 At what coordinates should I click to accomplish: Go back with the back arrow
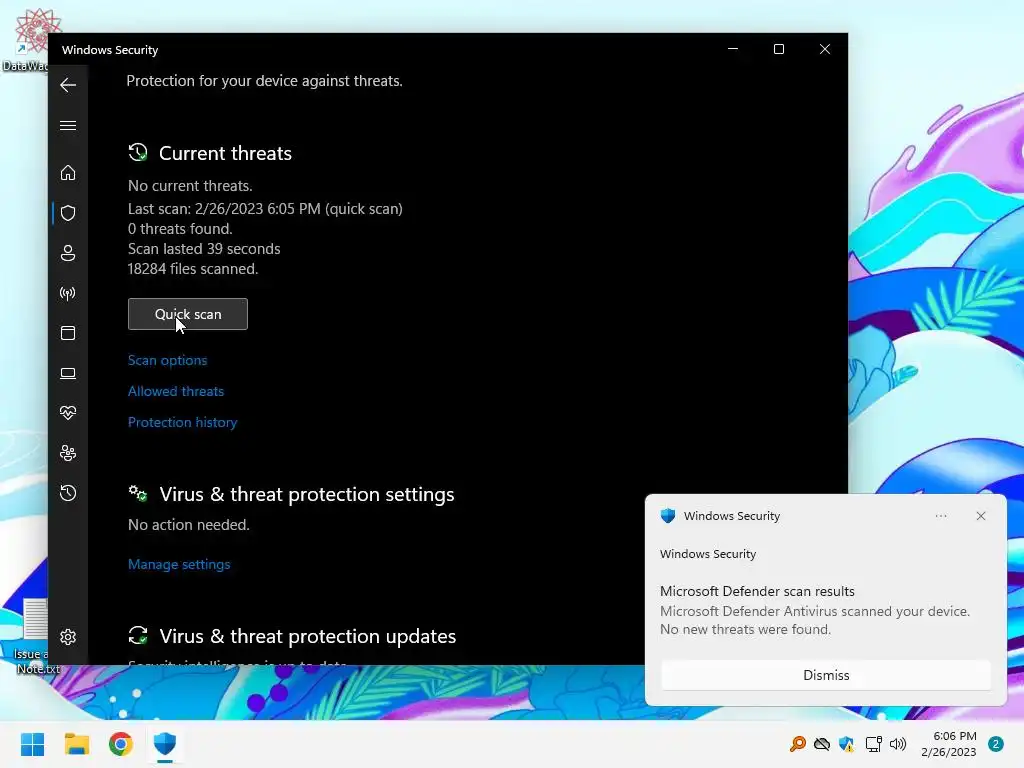pyautogui.click(x=68, y=85)
